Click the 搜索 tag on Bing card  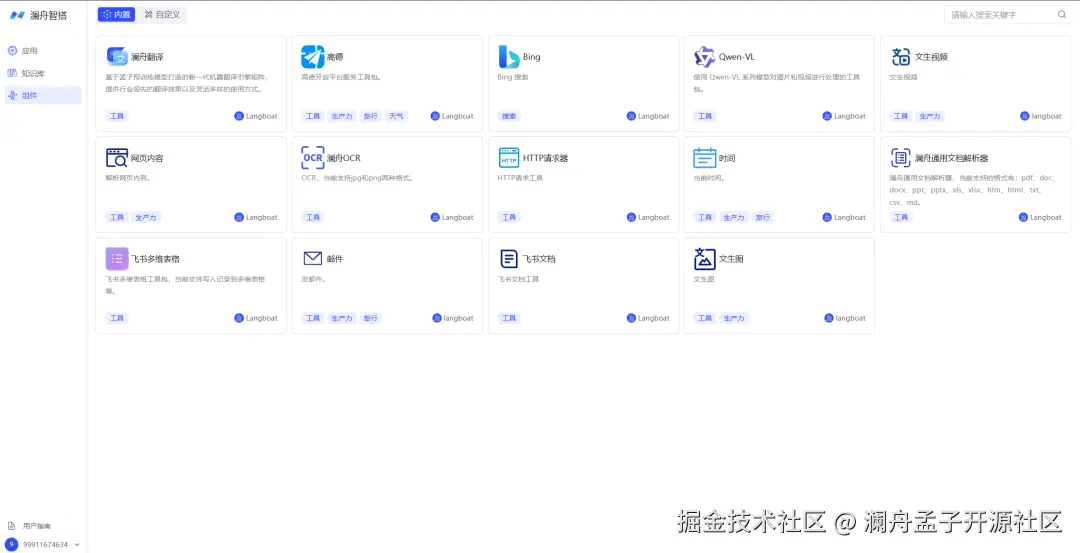(509, 116)
